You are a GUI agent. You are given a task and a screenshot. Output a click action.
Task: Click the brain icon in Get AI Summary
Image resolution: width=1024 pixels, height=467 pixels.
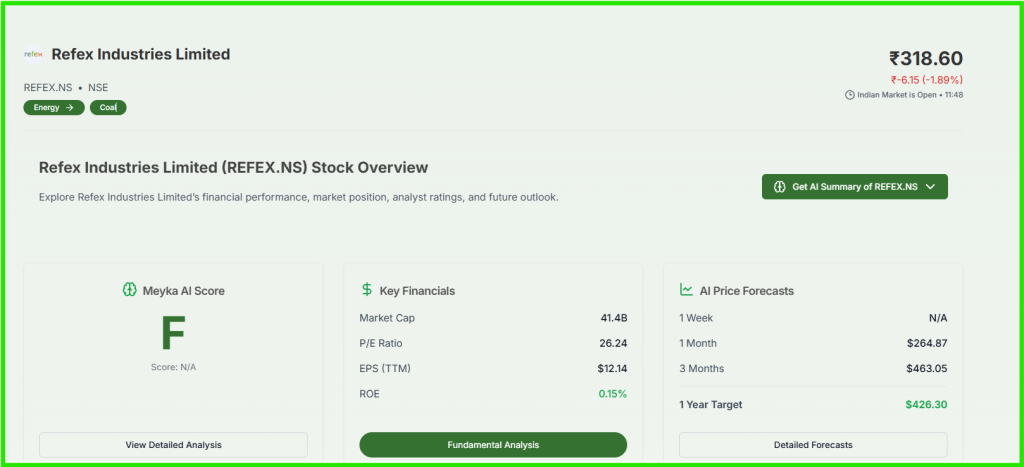780,187
